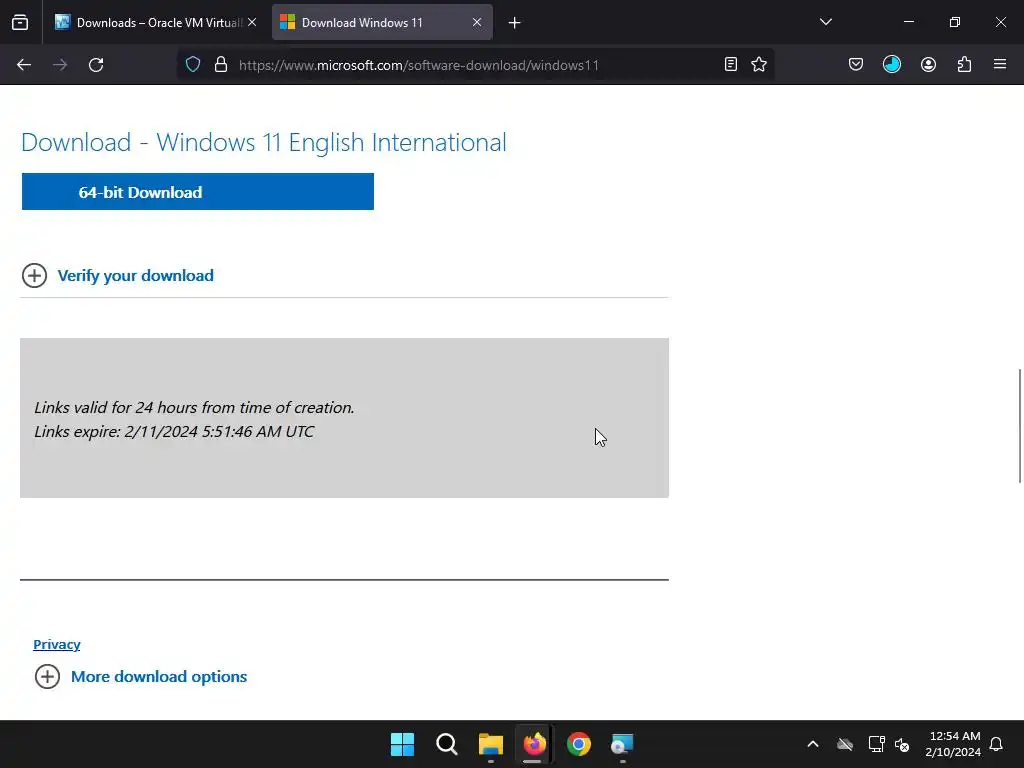The width and height of the screenshot is (1024, 768).
Task: Click the page vertical scrollbar thumb
Action: tap(1019, 426)
